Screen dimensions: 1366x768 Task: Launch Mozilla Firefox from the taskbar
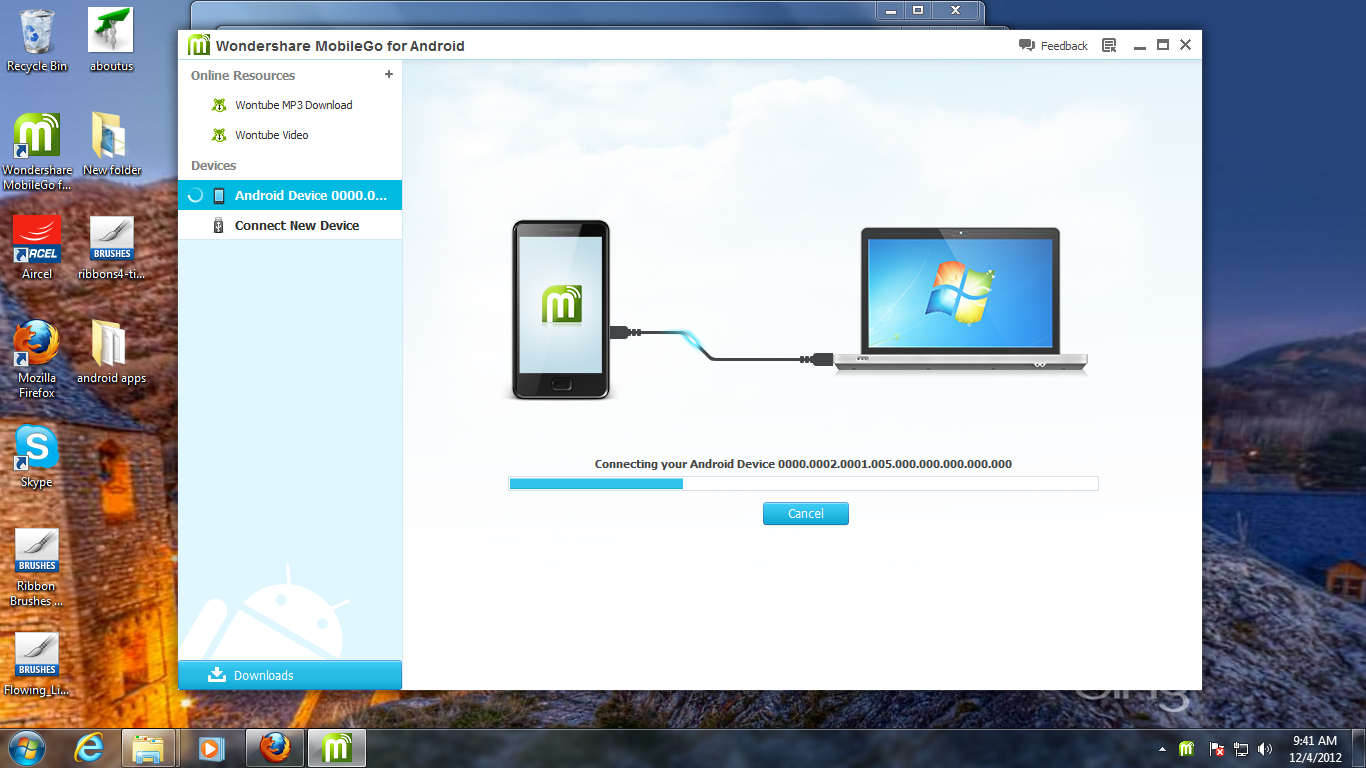click(274, 747)
